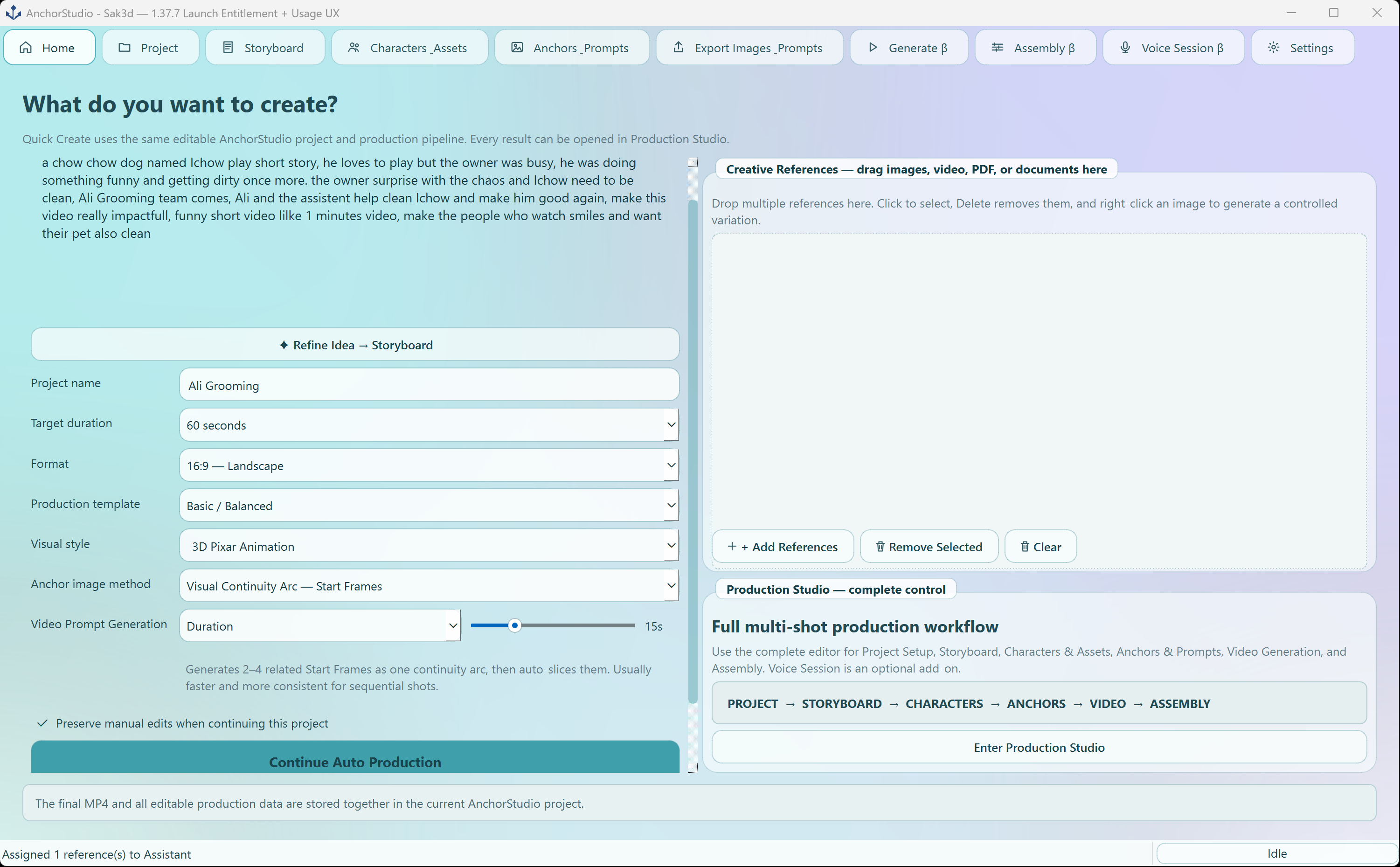Click the PROJECT → STORYBOARD workflow strip
The width and height of the screenshot is (1400, 867).
point(1039,703)
